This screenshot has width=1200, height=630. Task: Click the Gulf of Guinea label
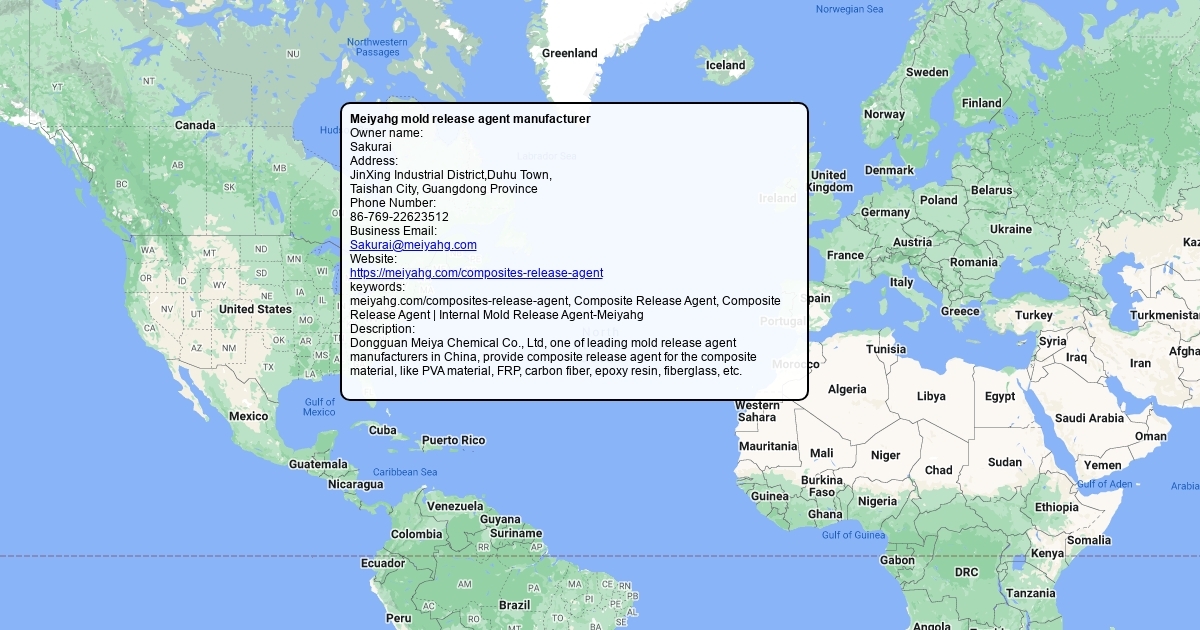click(854, 535)
